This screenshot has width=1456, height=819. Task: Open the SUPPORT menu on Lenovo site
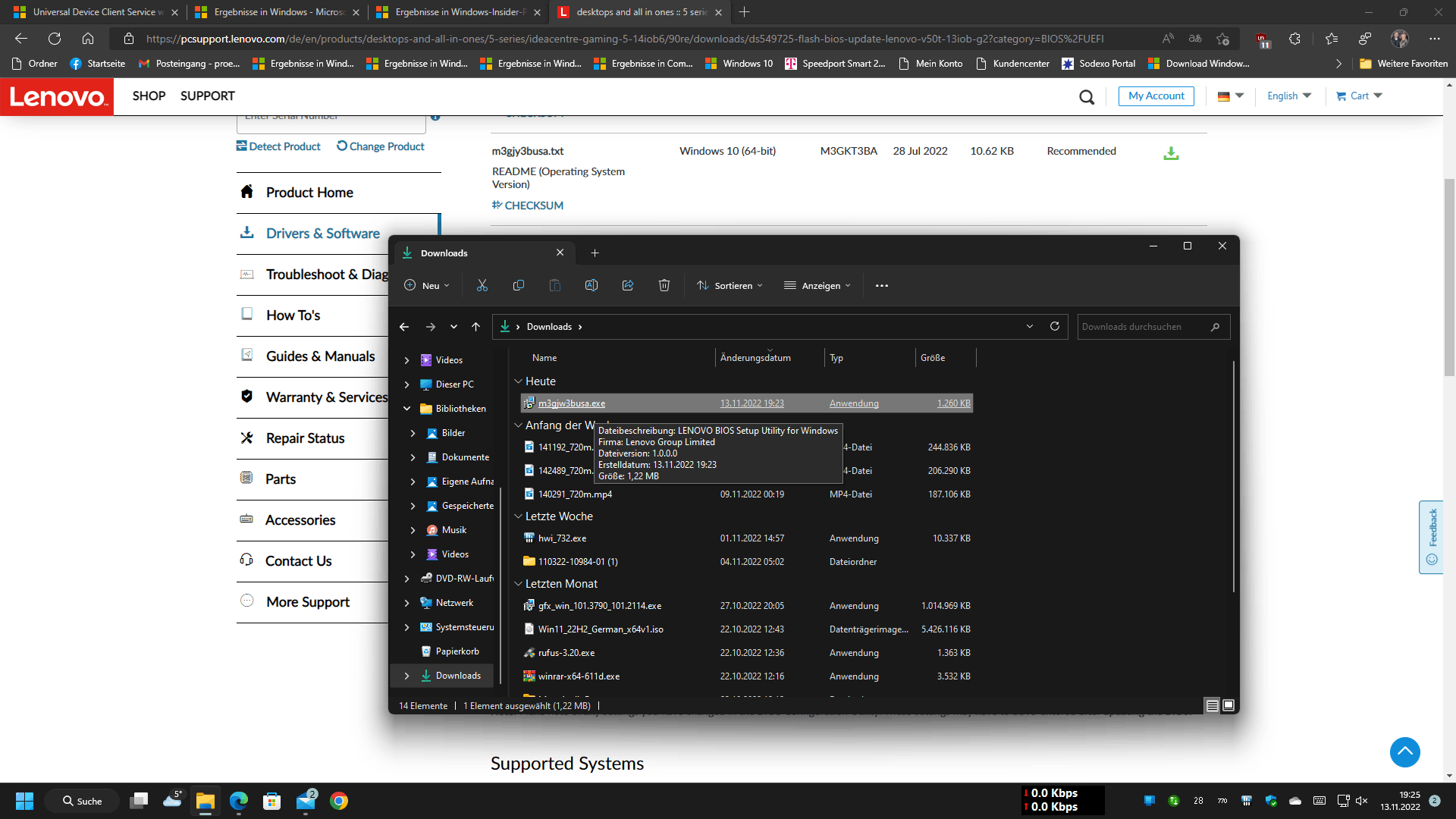tap(208, 96)
